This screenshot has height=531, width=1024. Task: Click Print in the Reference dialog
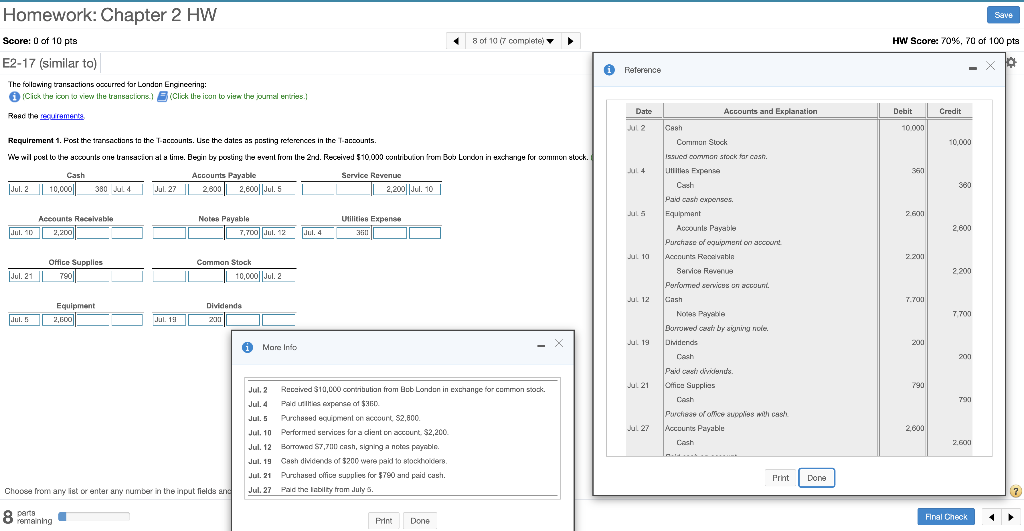pos(780,478)
